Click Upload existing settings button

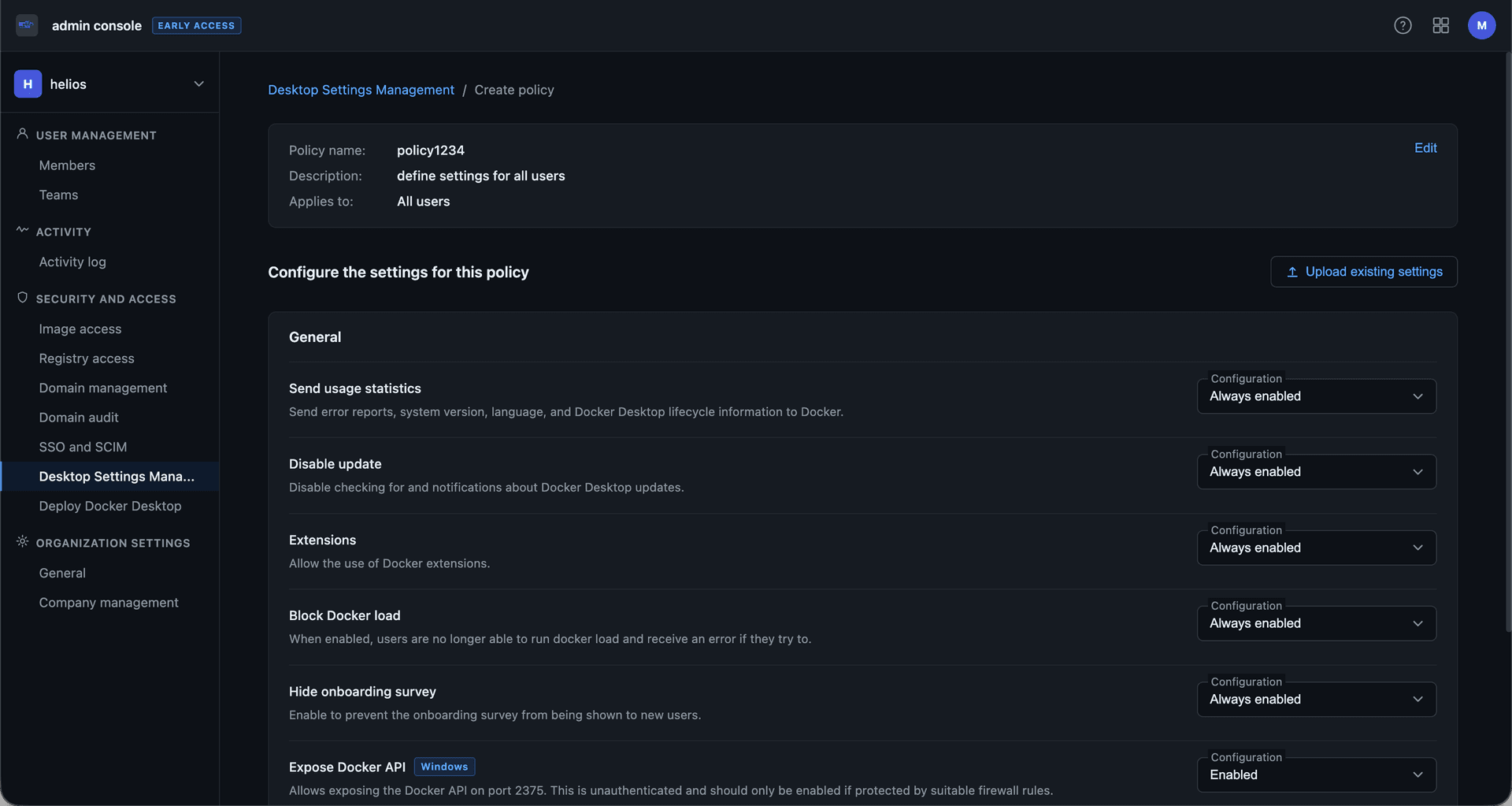(1363, 272)
